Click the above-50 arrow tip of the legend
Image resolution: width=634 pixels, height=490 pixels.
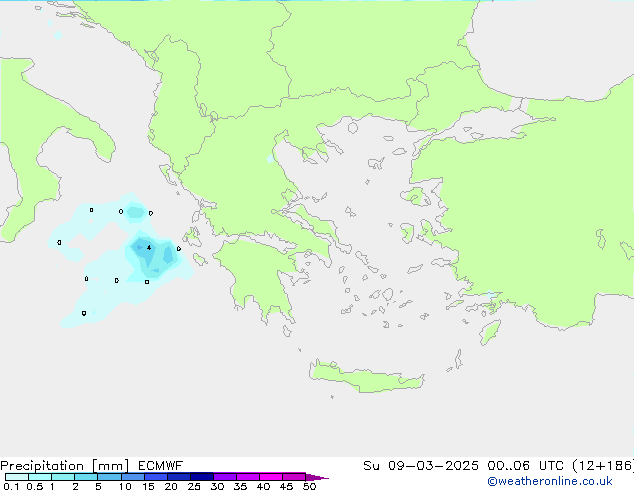[x=317, y=477]
